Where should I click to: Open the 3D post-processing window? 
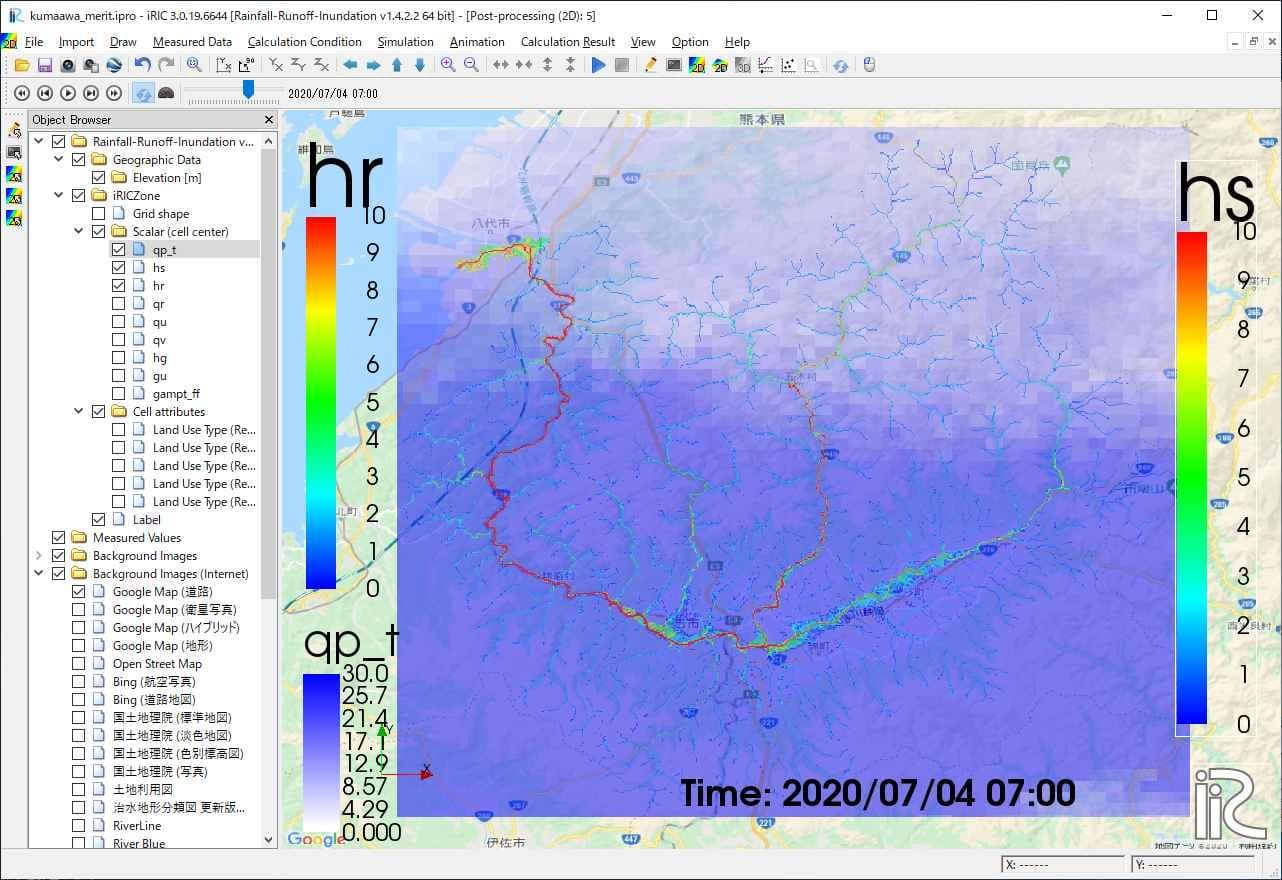pyautogui.click(x=743, y=65)
